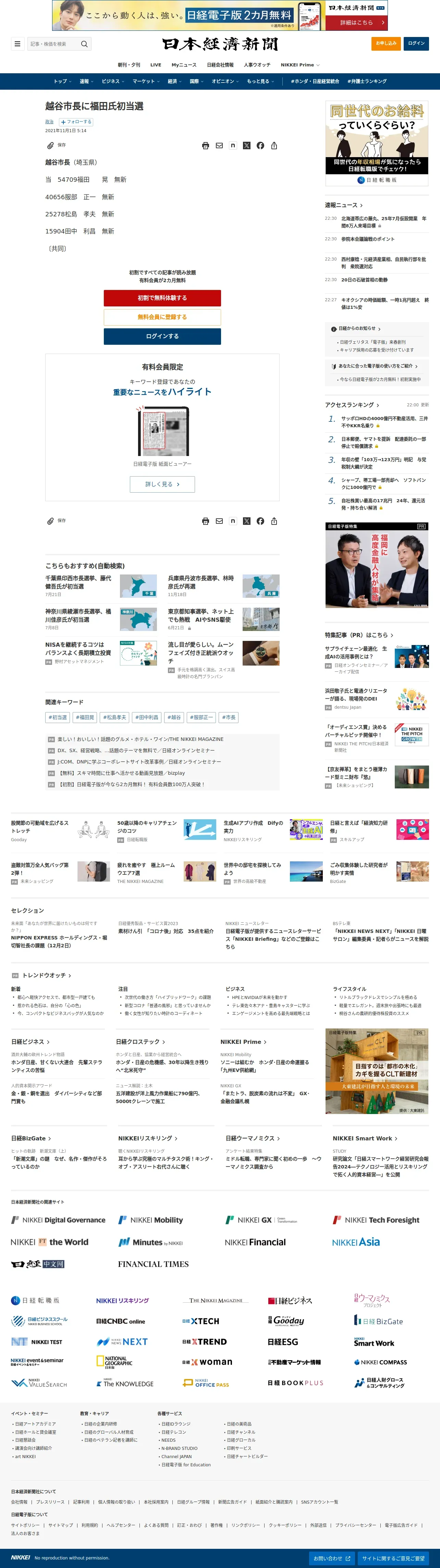Click the upload share icon under the article date
The width and height of the screenshot is (440, 1568).
274,146
